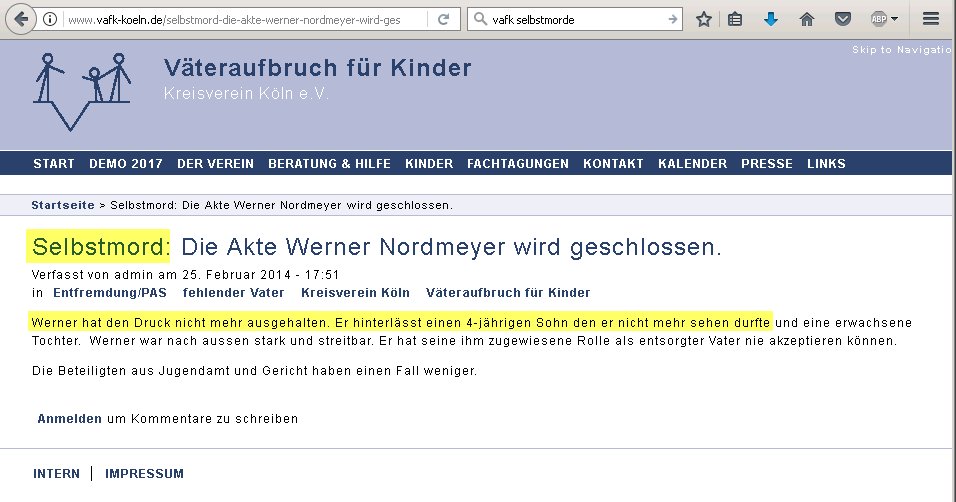The width and height of the screenshot is (956, 502).
Task: Click Anmelden to log in for comments
Action: pyautogui.click(x=70, y=418)
